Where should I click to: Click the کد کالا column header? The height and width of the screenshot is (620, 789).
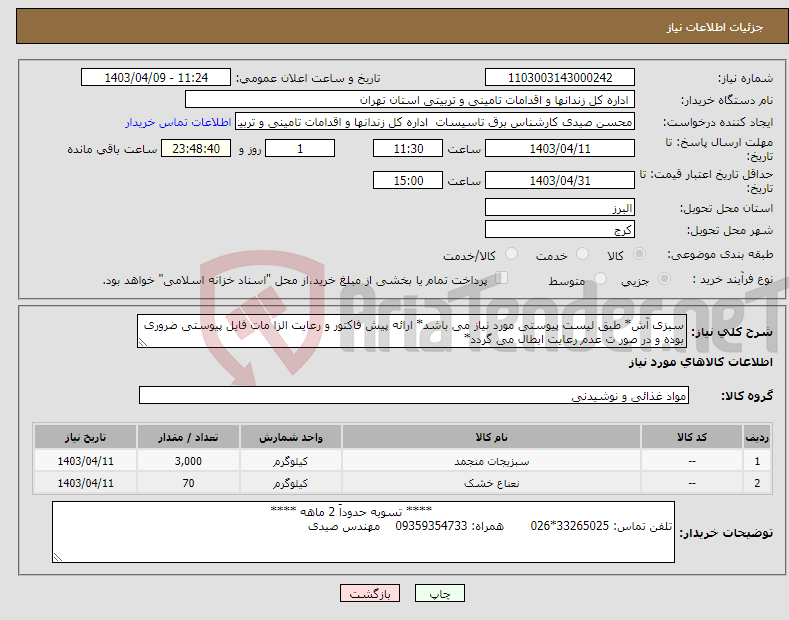pos(692,437)
